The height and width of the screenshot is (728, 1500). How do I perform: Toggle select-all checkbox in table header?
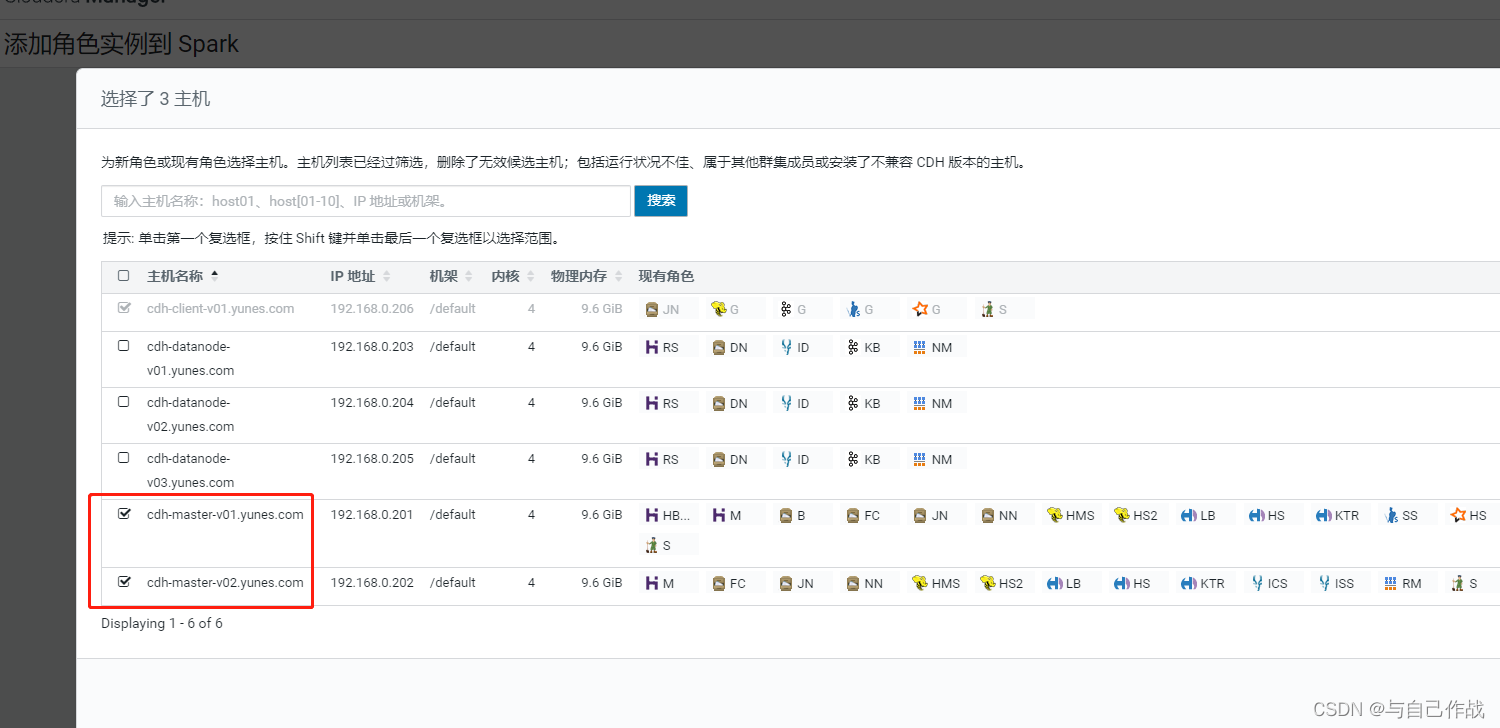click(124, 276)
